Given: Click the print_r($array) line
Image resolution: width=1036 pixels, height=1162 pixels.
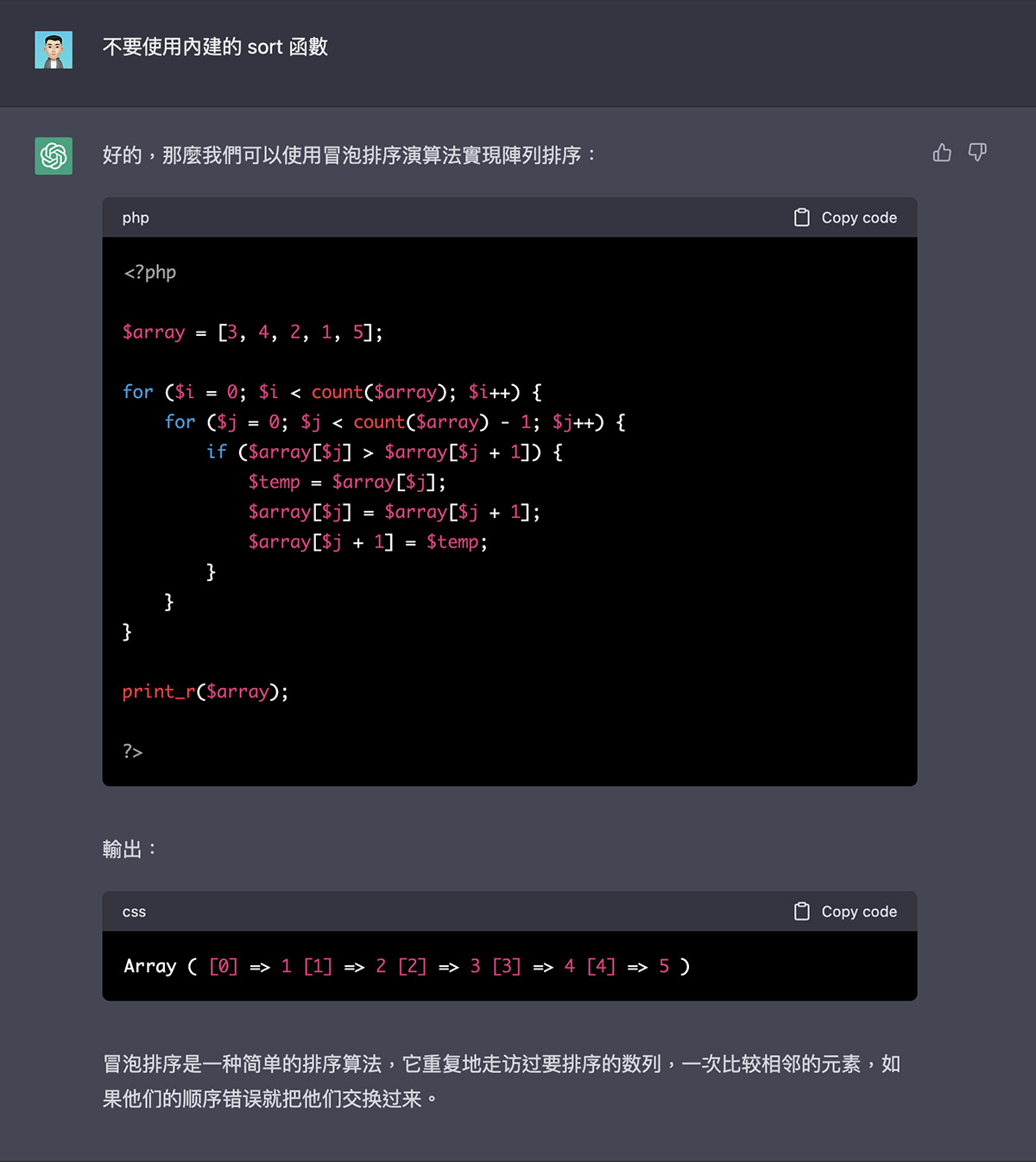Looking at the screenshot, I should pyautogui.click(x=205, y=692).
